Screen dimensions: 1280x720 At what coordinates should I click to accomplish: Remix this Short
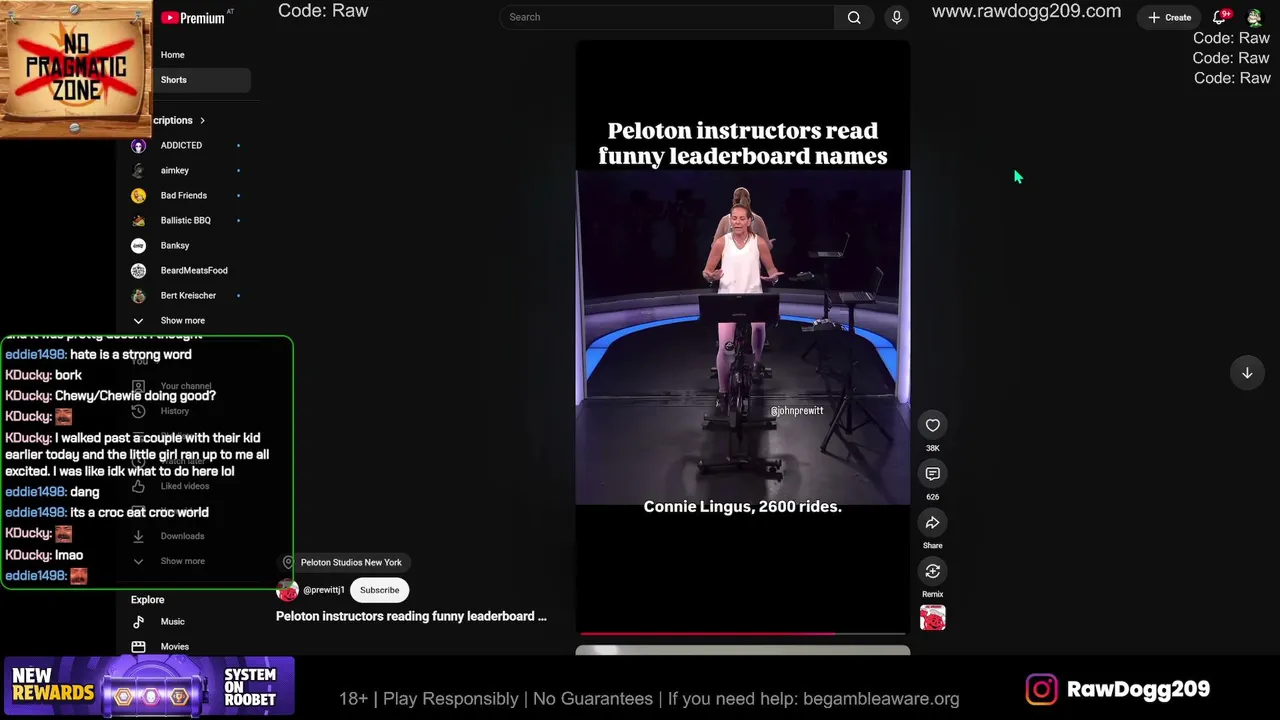click(x=933, y=571)
